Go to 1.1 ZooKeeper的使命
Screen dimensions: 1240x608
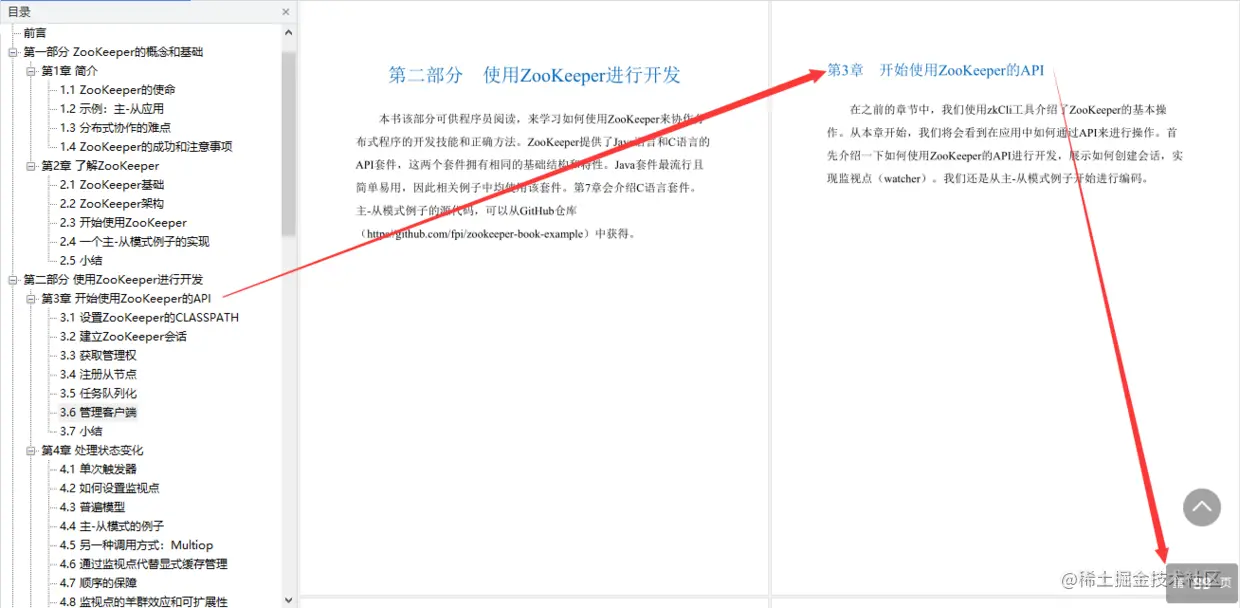coord(117,90)
